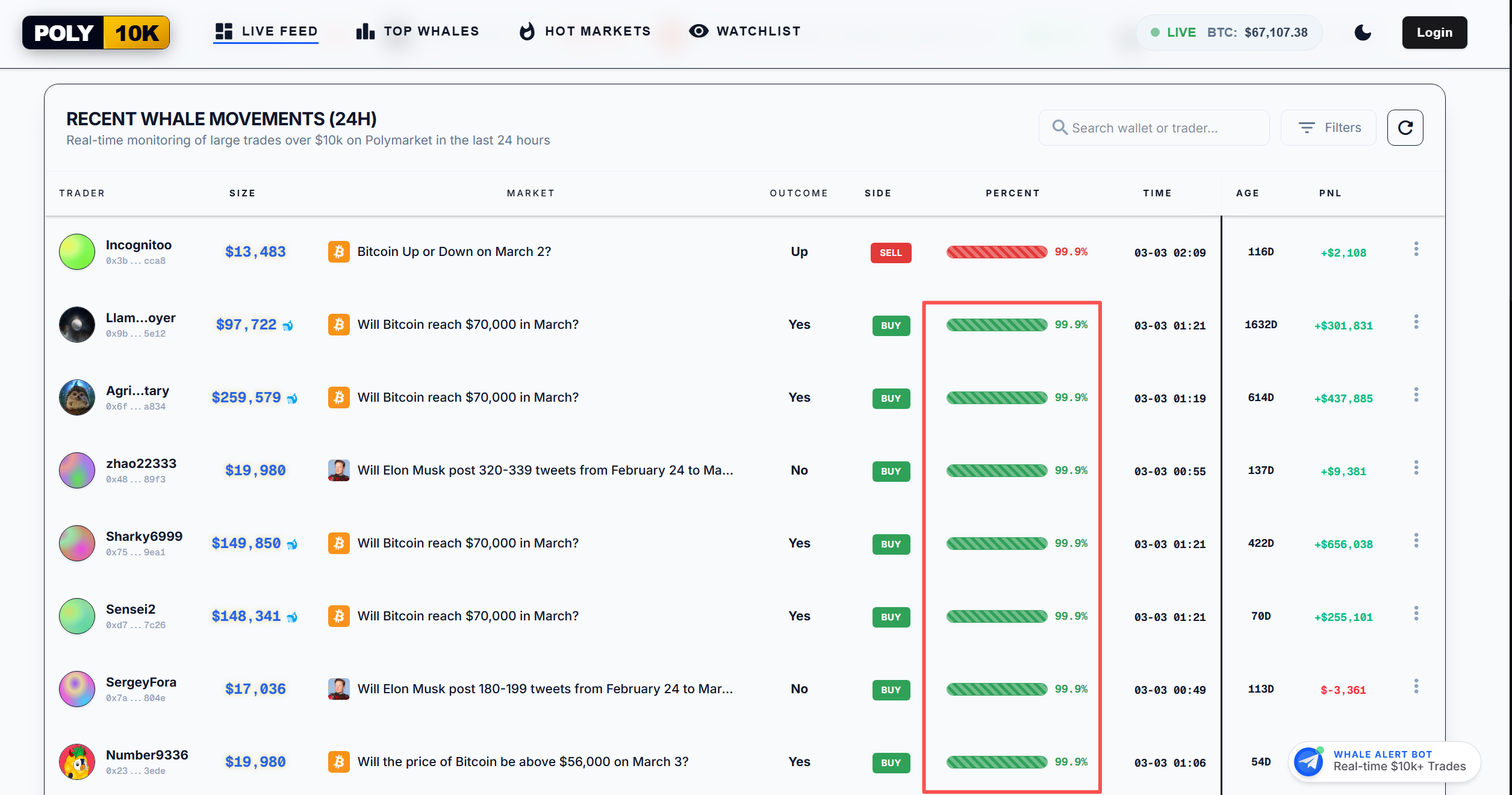1512x795 pixels.
Task: Click the Login button
Action: point(1434,33)
